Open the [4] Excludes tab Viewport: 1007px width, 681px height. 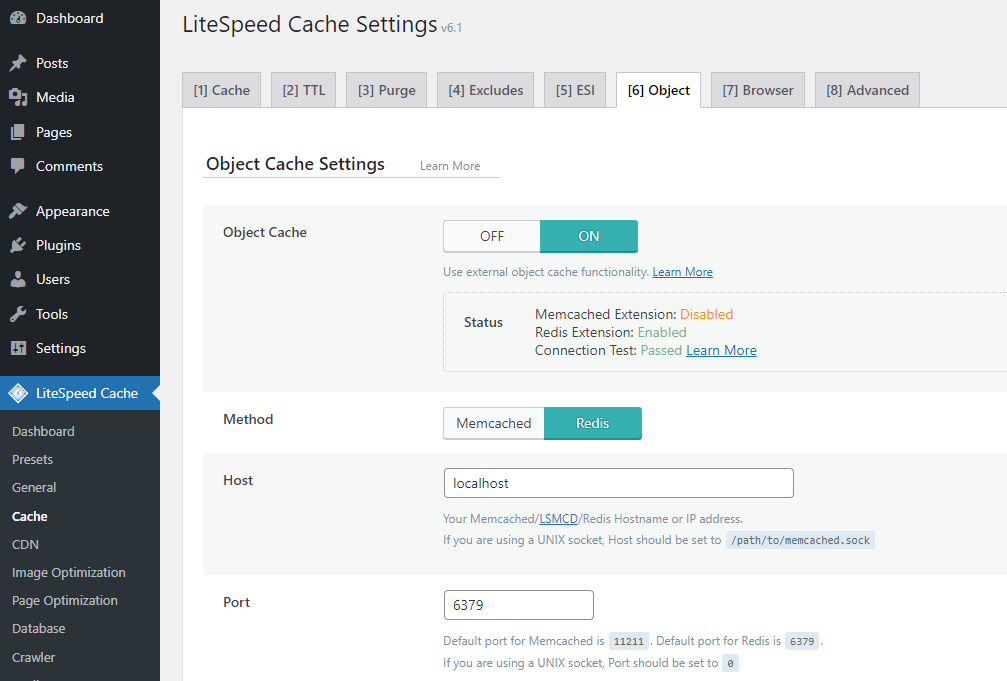(486, 90)
